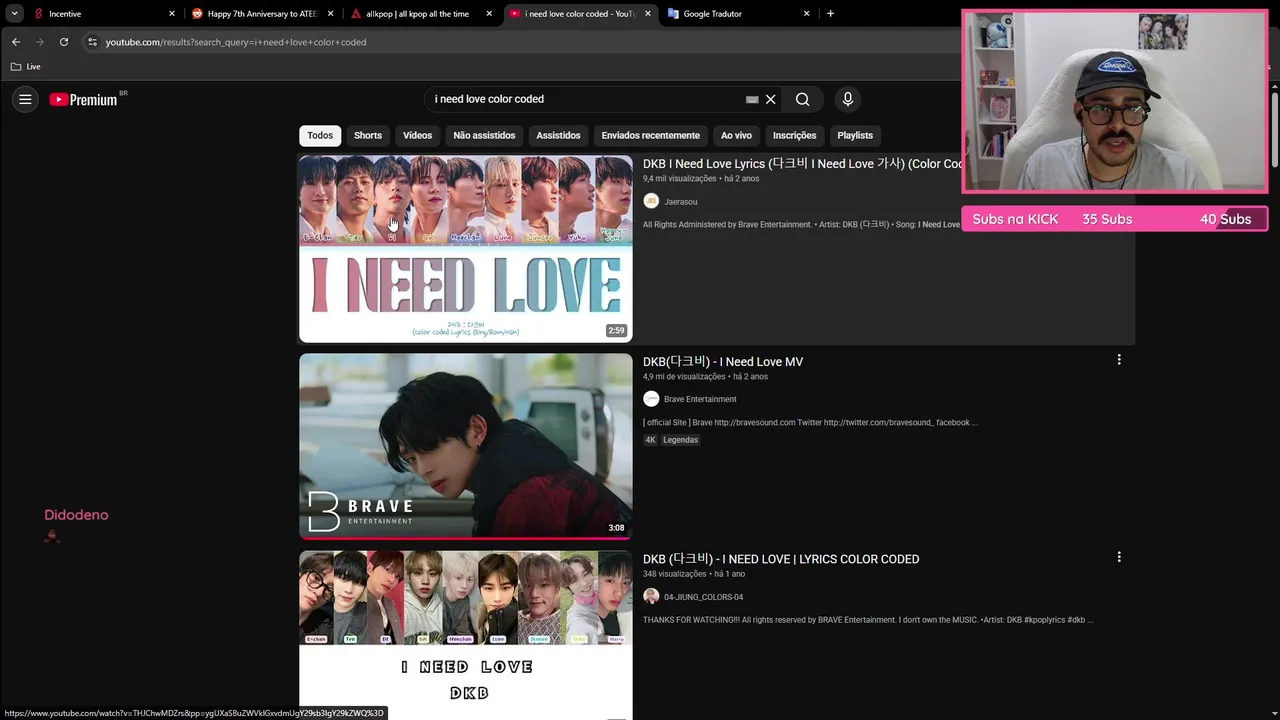1280x720 pixels.
Task: Visit the Jaerasou channel name
Action: pos(681,202)
